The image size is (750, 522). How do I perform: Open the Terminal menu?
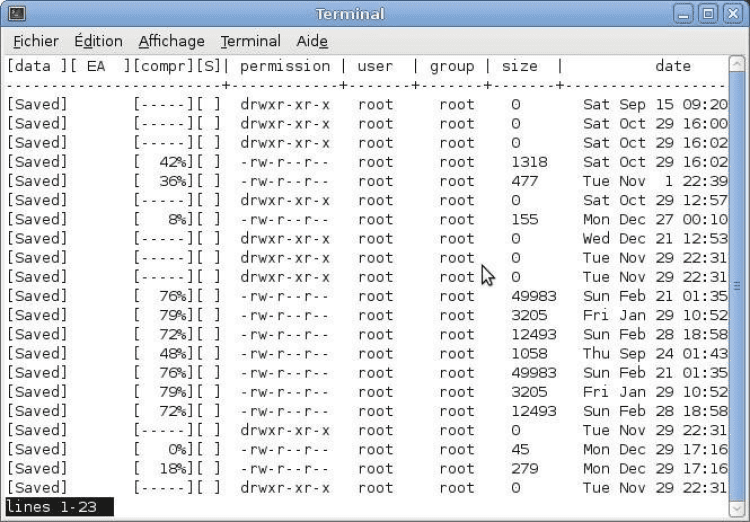pos(251,41)
